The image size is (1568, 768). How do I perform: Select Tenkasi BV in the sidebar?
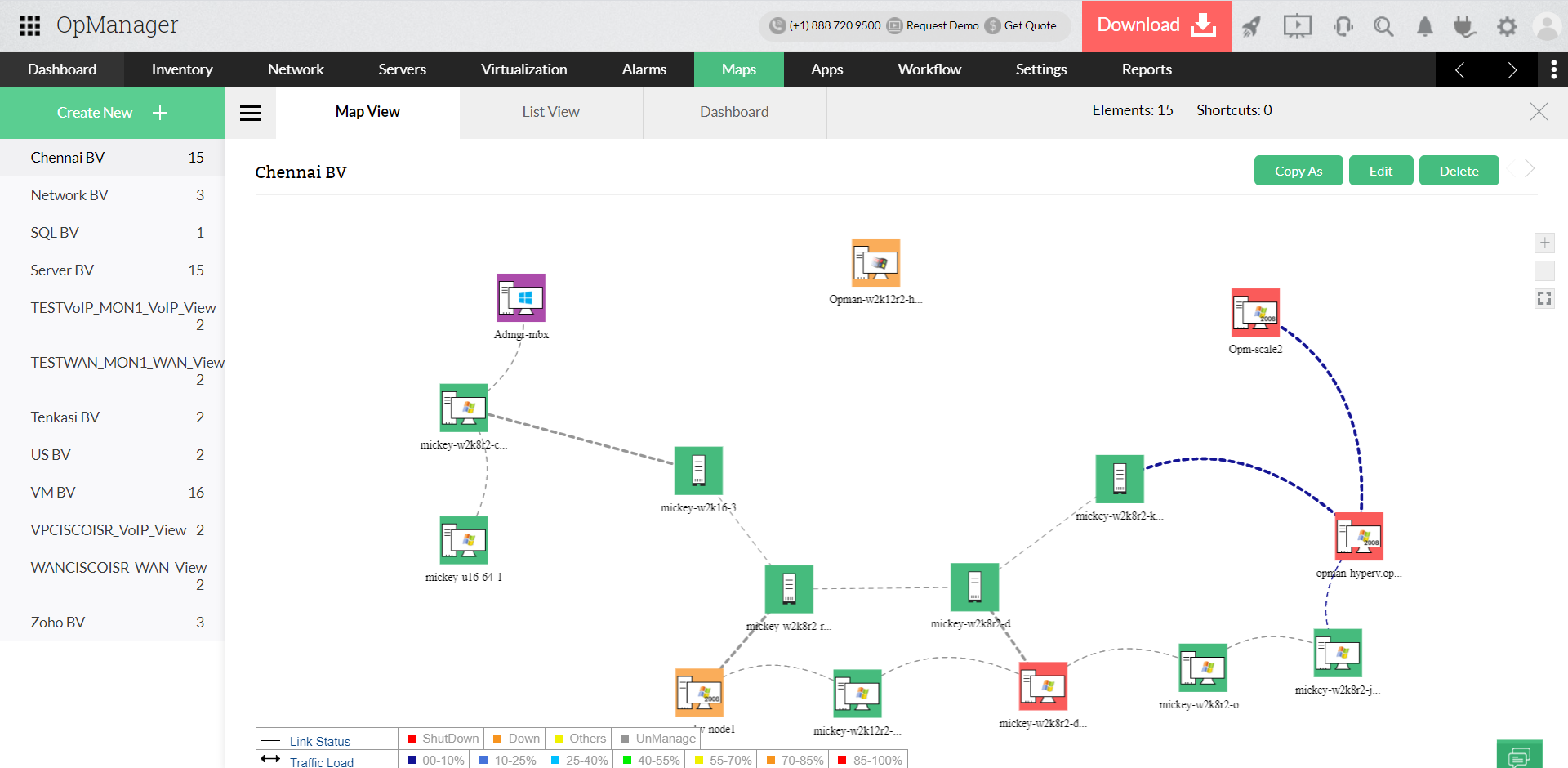point(112,417)
